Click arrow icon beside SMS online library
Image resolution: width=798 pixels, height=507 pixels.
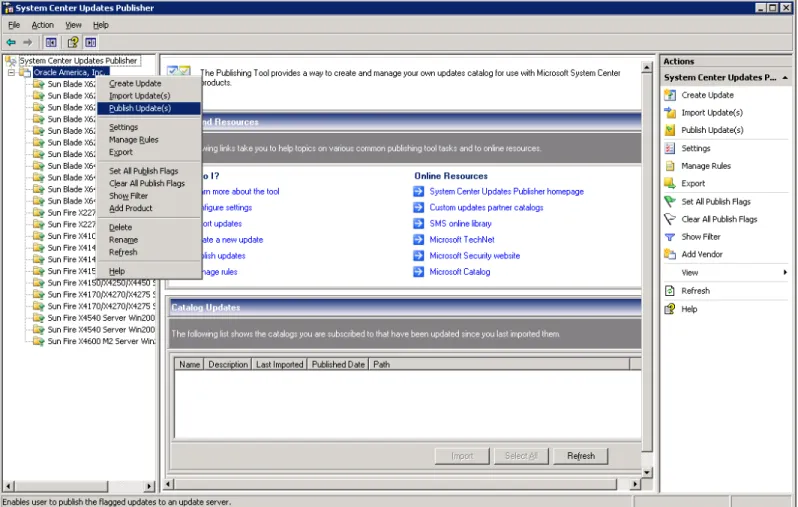(418, 223)
